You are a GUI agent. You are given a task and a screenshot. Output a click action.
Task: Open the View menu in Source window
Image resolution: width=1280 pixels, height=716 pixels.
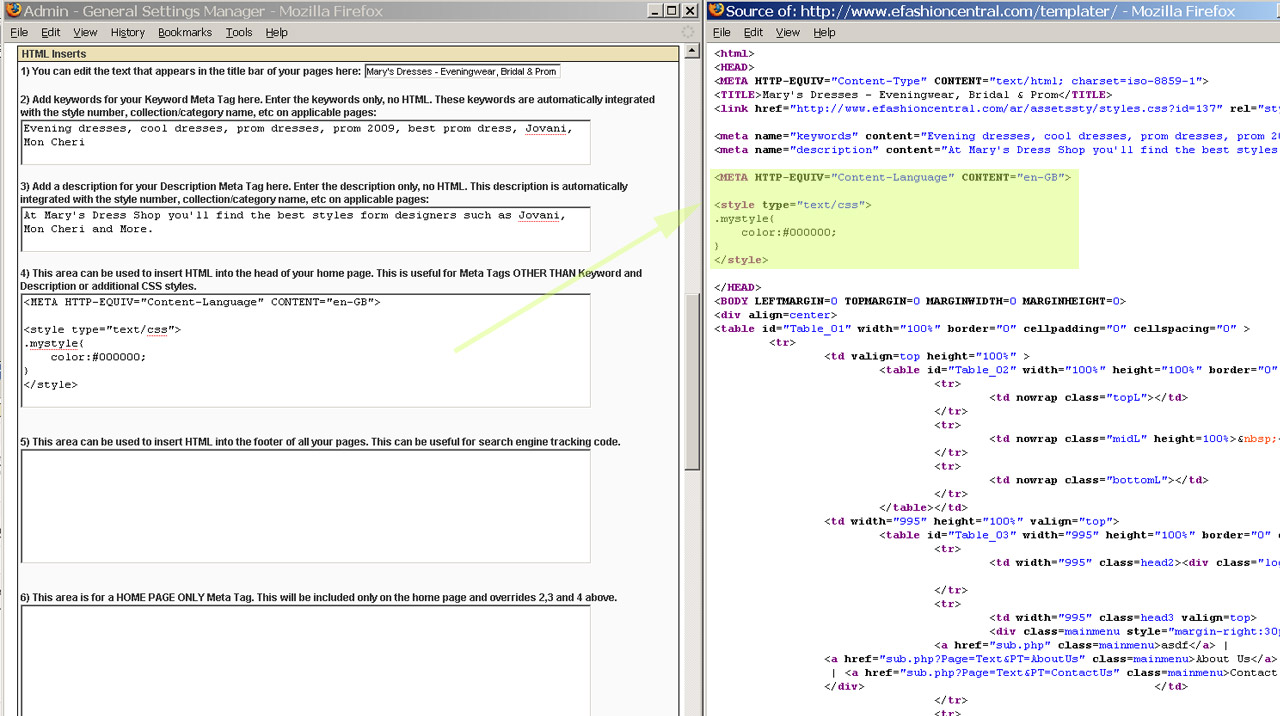click(788, 32)
